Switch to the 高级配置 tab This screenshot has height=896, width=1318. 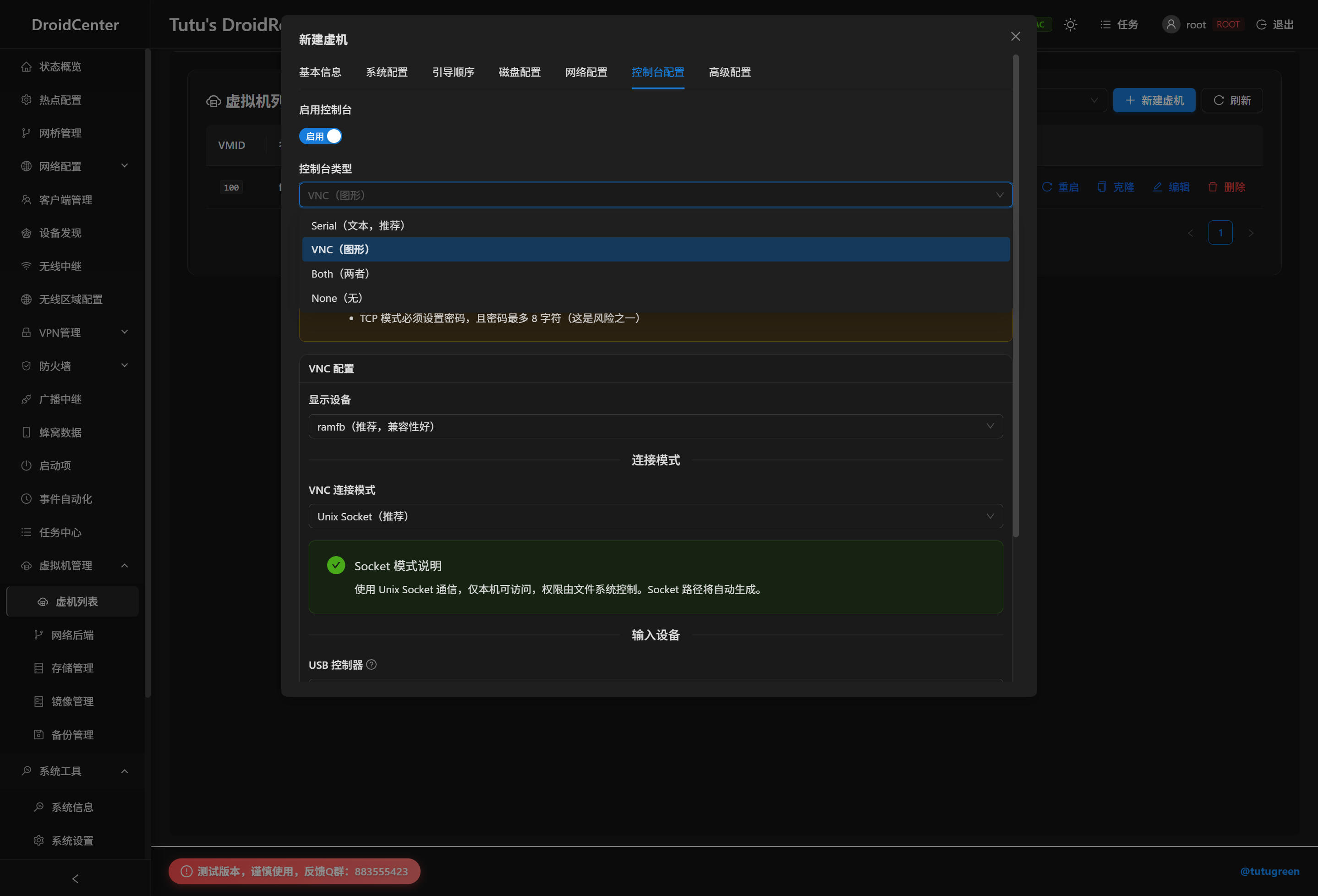point(729,72)
